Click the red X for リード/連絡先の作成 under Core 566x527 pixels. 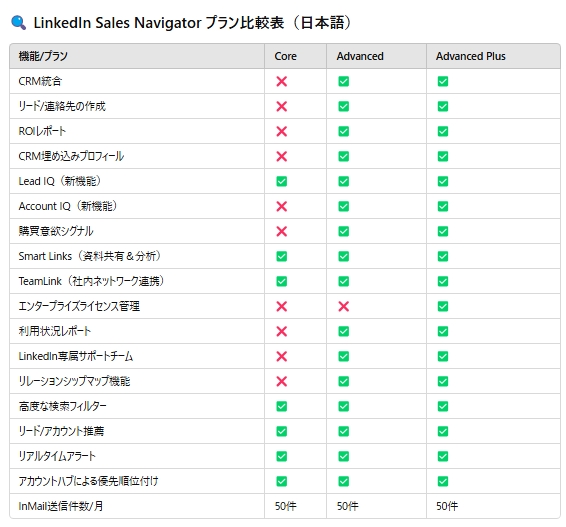click(x=282, y=106)
